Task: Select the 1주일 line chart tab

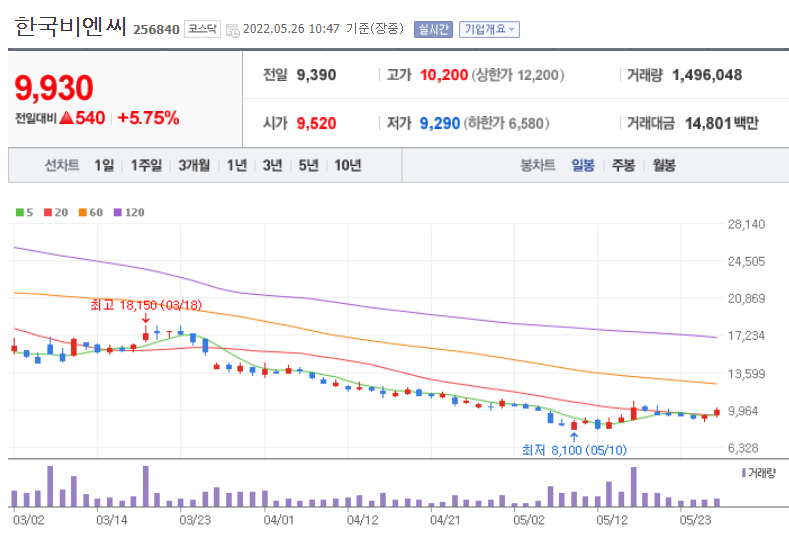Action: coord(146,165)
